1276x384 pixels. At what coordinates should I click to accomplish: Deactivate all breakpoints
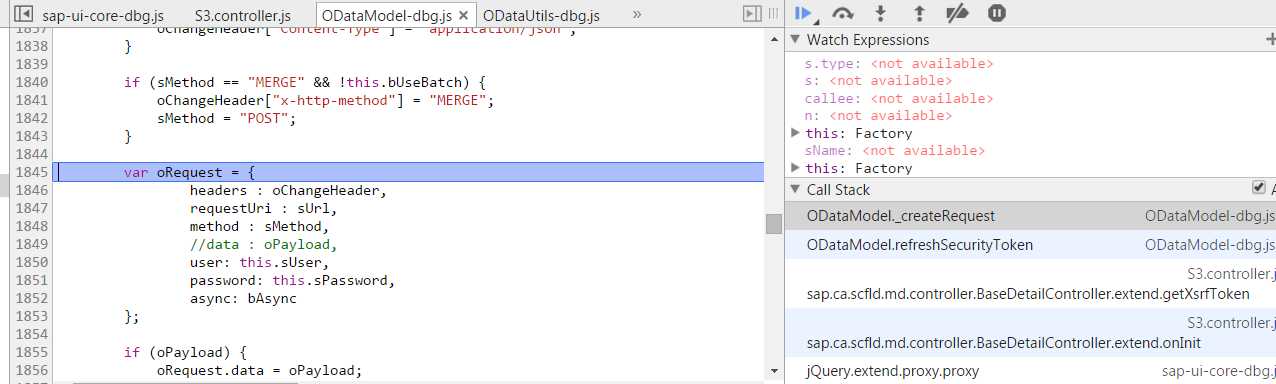coord(958,14)
